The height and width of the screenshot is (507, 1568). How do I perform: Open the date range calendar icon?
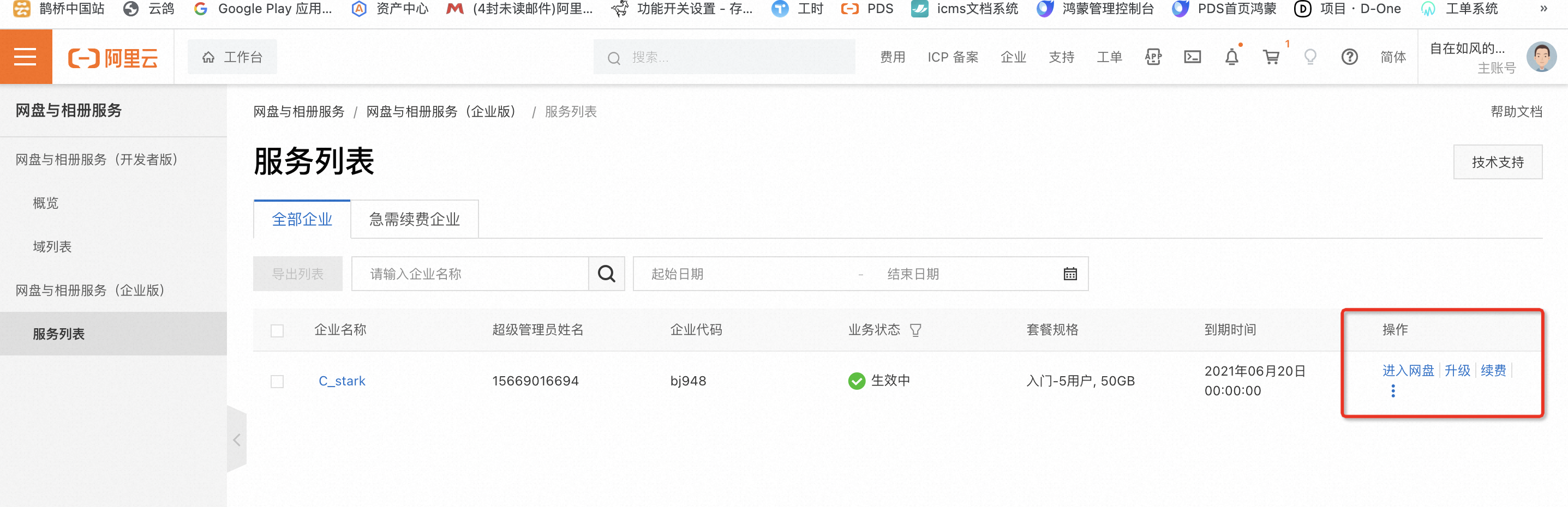[1070, 274]
